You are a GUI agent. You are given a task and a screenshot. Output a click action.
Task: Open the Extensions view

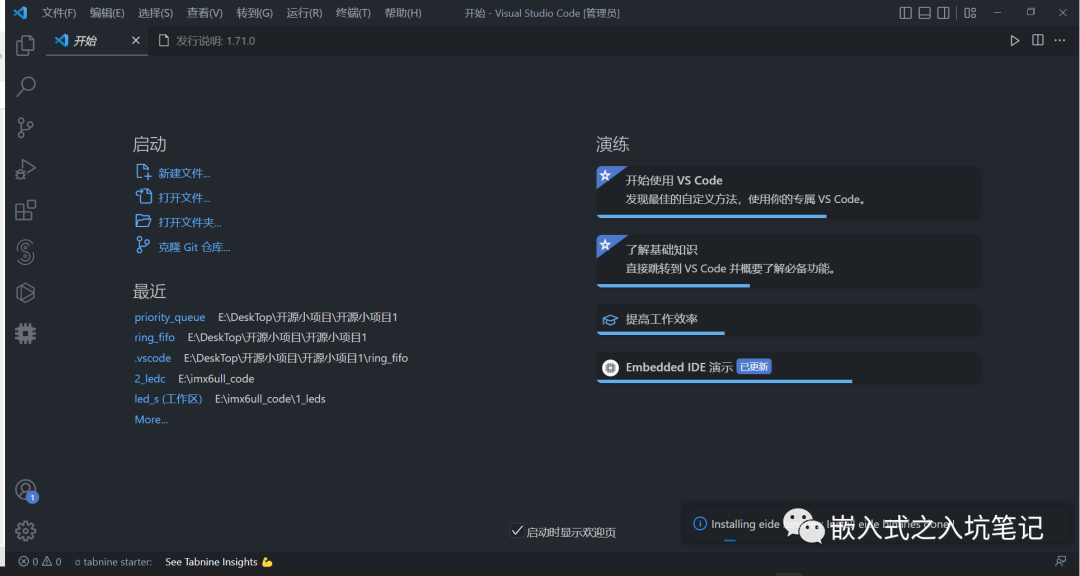24,210
